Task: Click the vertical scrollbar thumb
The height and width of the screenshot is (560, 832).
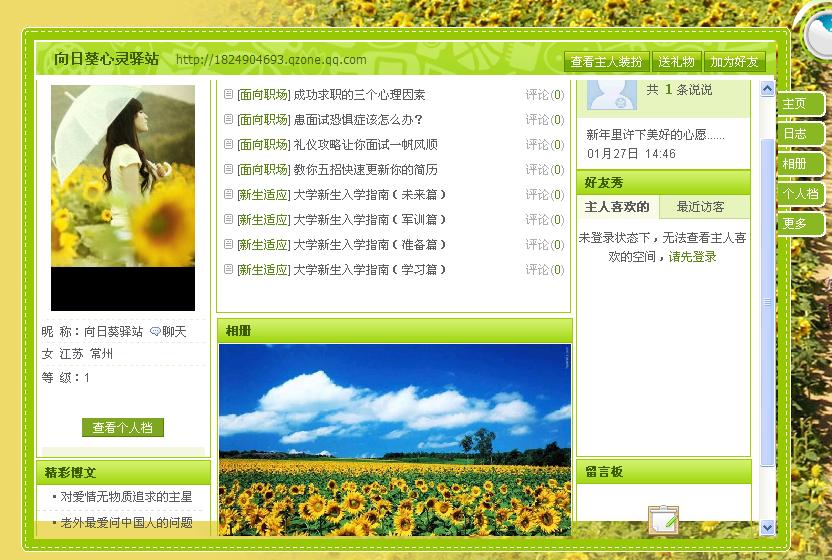Action: (768, 300)
